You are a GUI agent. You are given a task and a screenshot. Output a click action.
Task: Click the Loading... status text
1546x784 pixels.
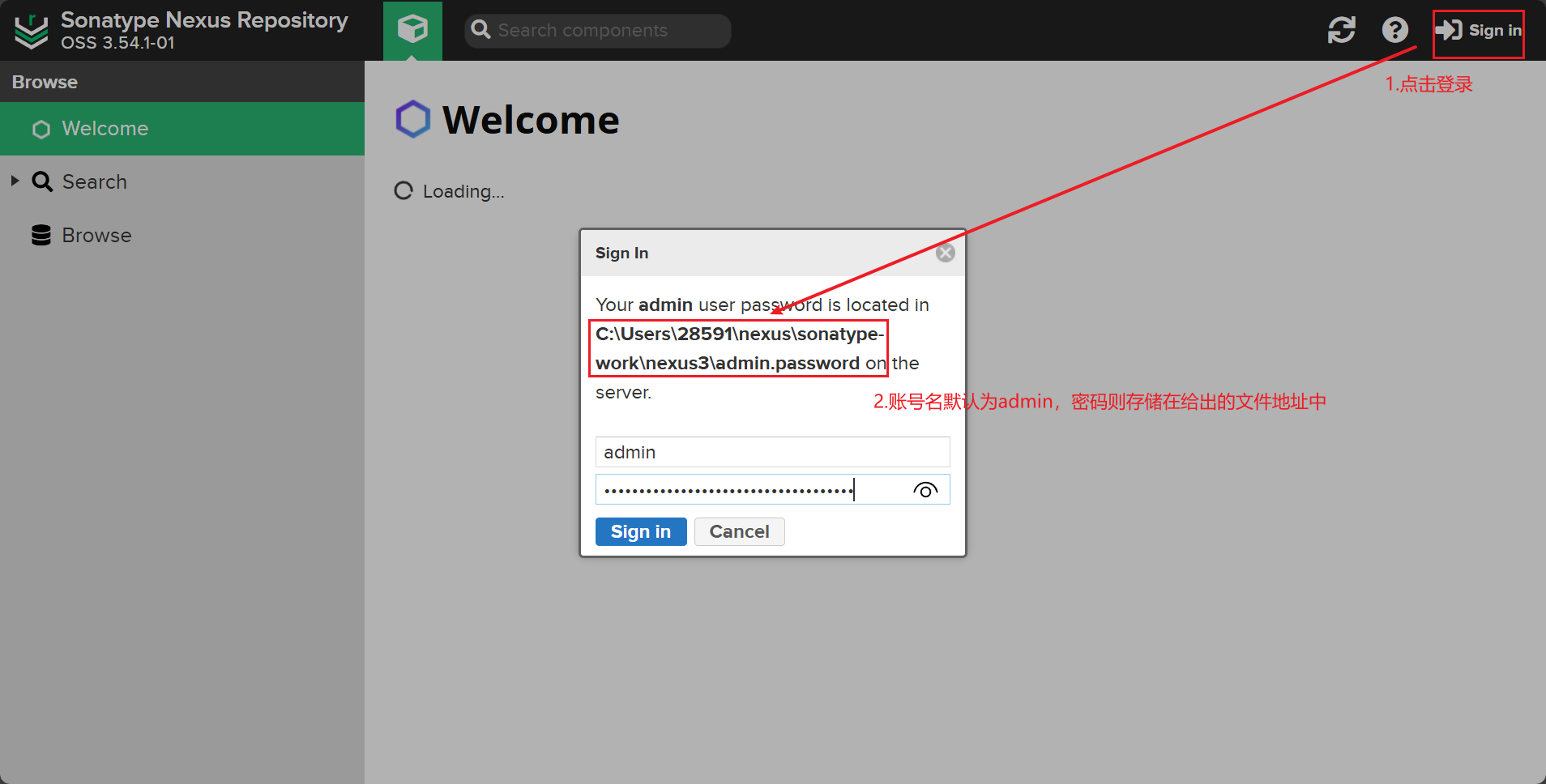(463, 191)
